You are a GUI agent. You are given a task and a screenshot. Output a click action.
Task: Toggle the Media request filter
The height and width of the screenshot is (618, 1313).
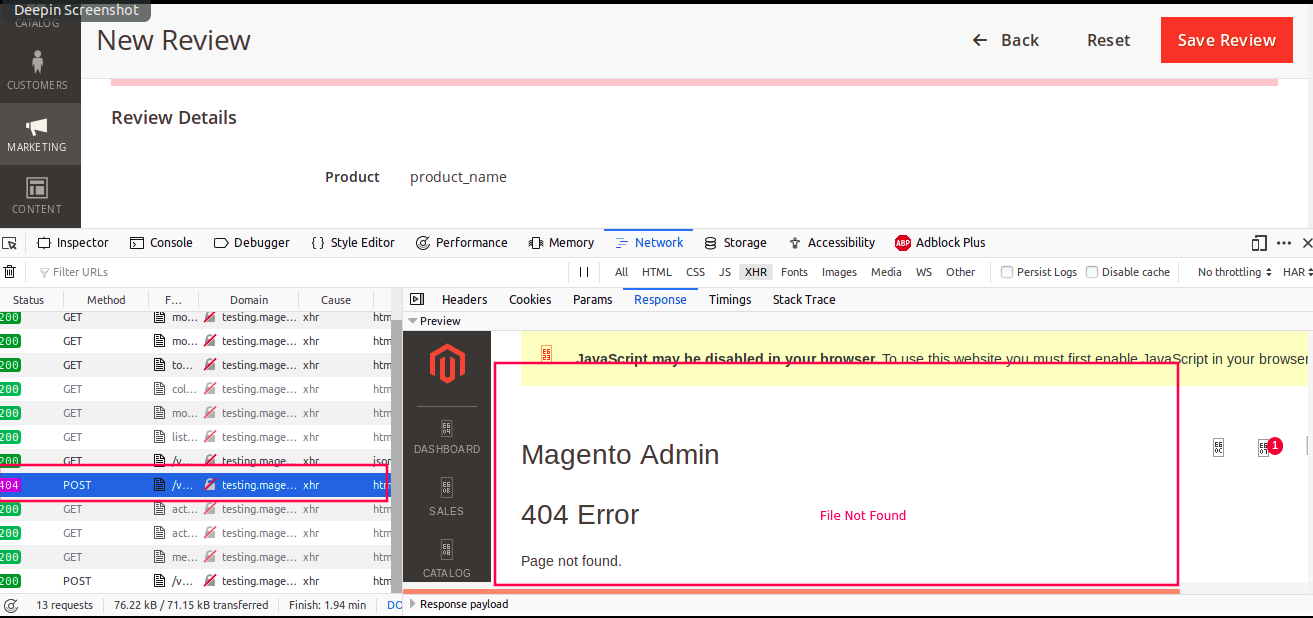coord(886,272)
